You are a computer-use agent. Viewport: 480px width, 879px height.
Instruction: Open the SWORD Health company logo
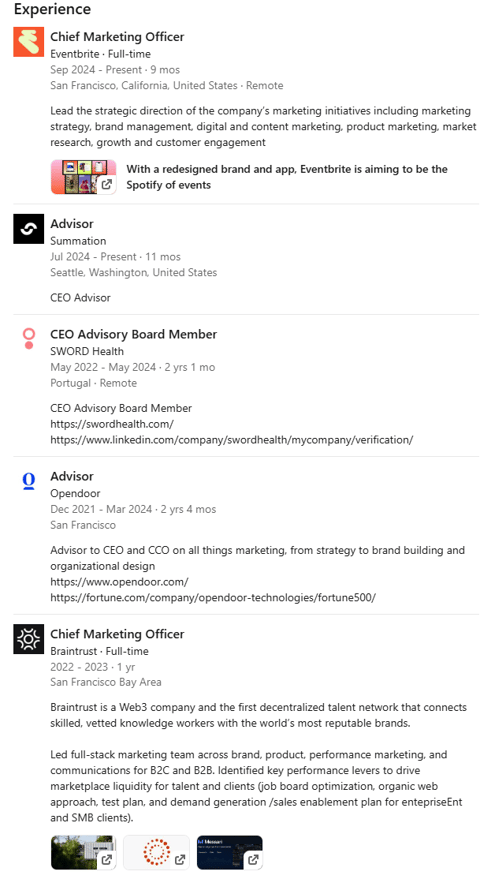coord(29,339)
